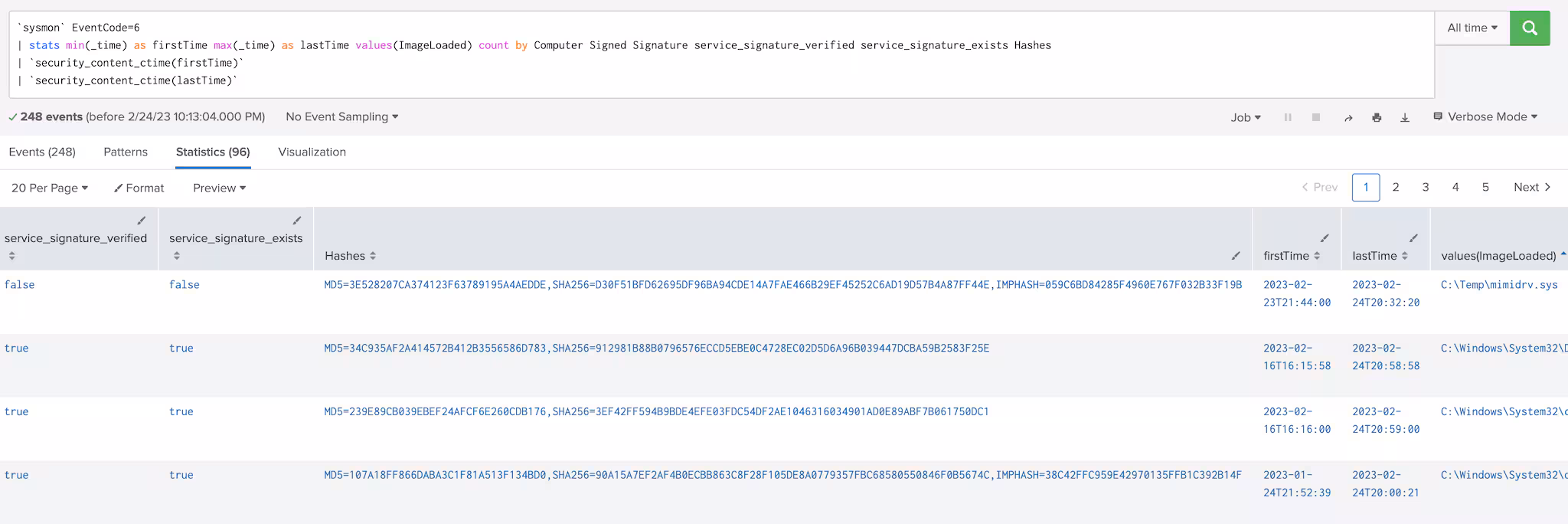
Task: Go to the Next results page
Action: coord(1531,187)
